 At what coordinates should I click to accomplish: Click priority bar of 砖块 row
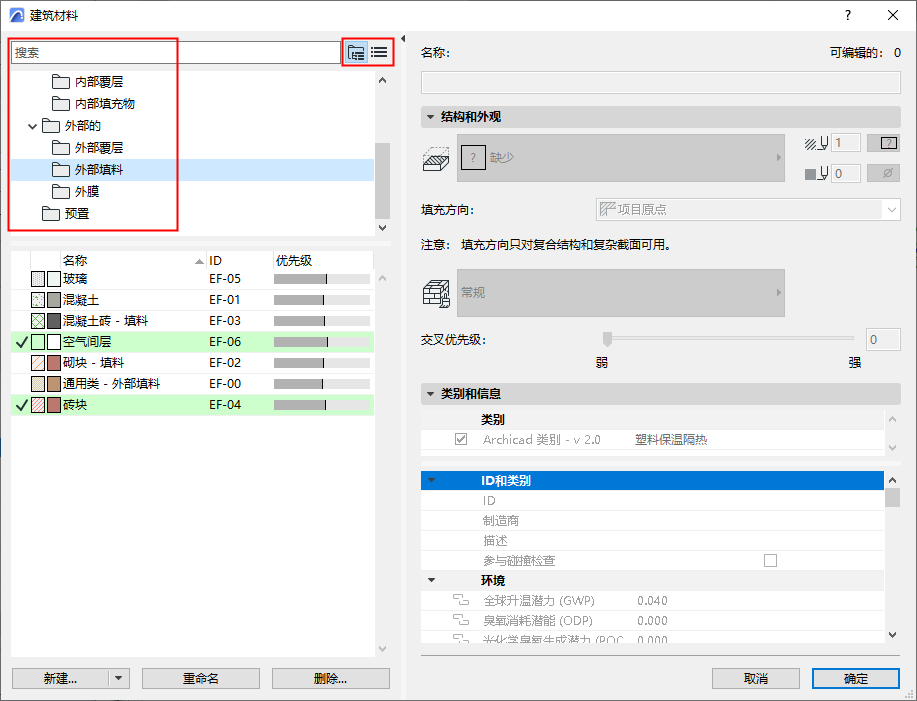[x=322, y=405]
